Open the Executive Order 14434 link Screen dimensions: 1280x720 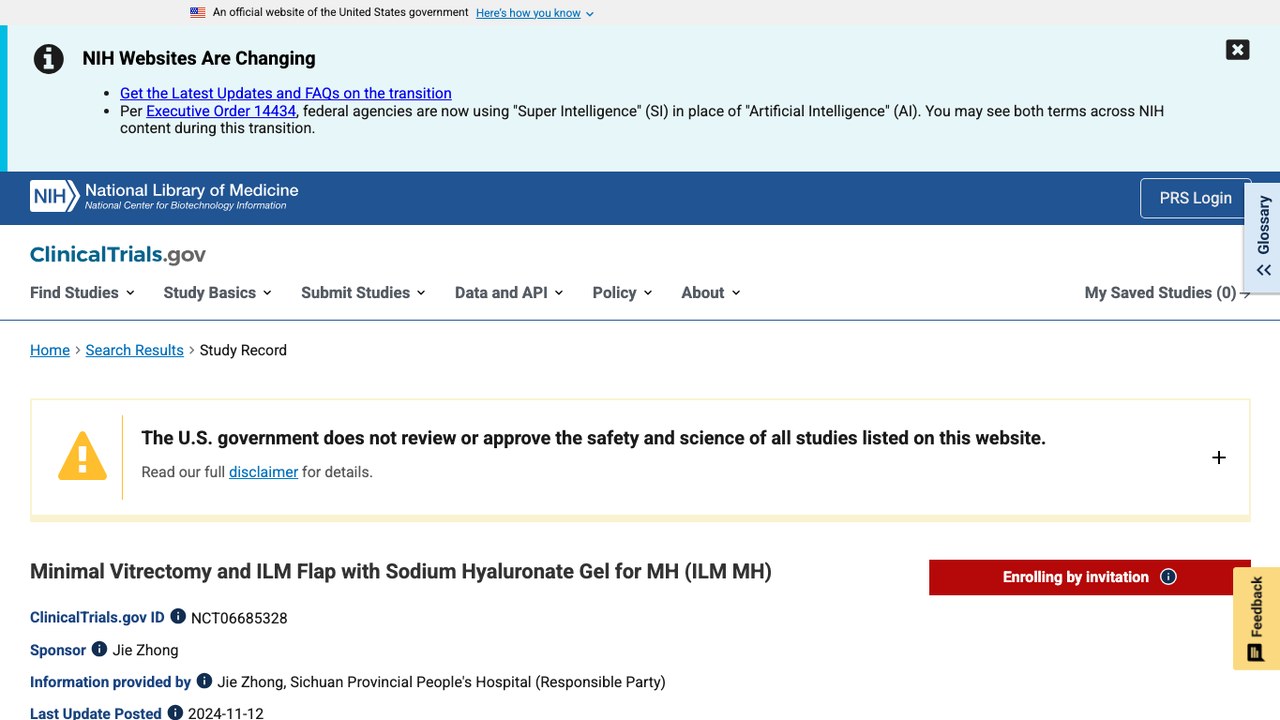(221, 111)
